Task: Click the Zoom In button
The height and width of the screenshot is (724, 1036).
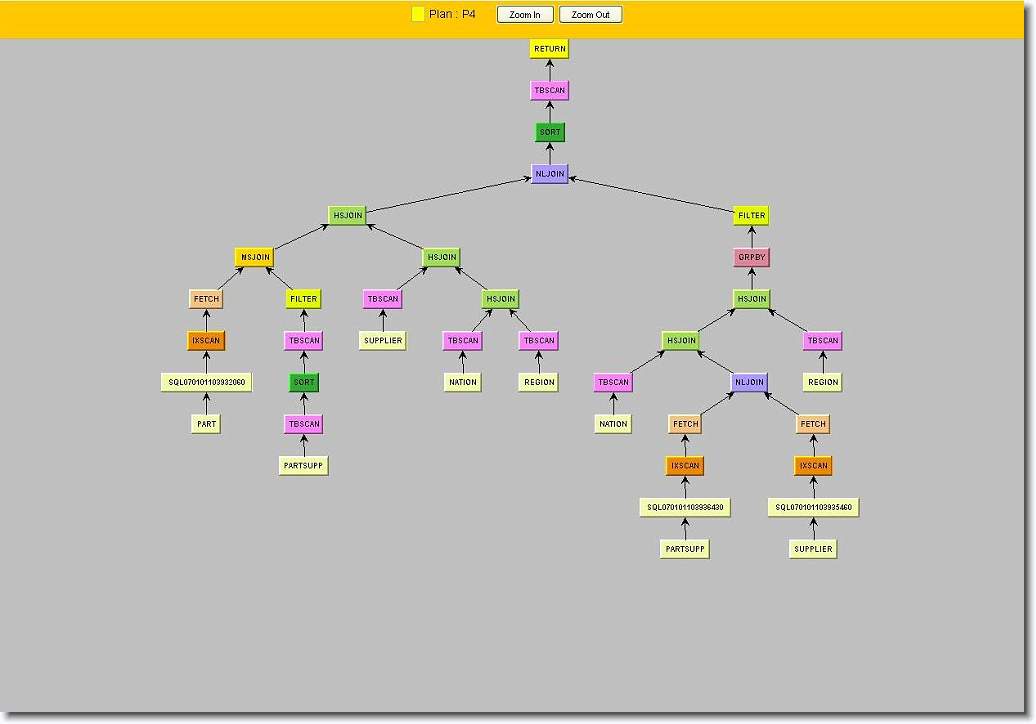Action: [x=525, y=15]
